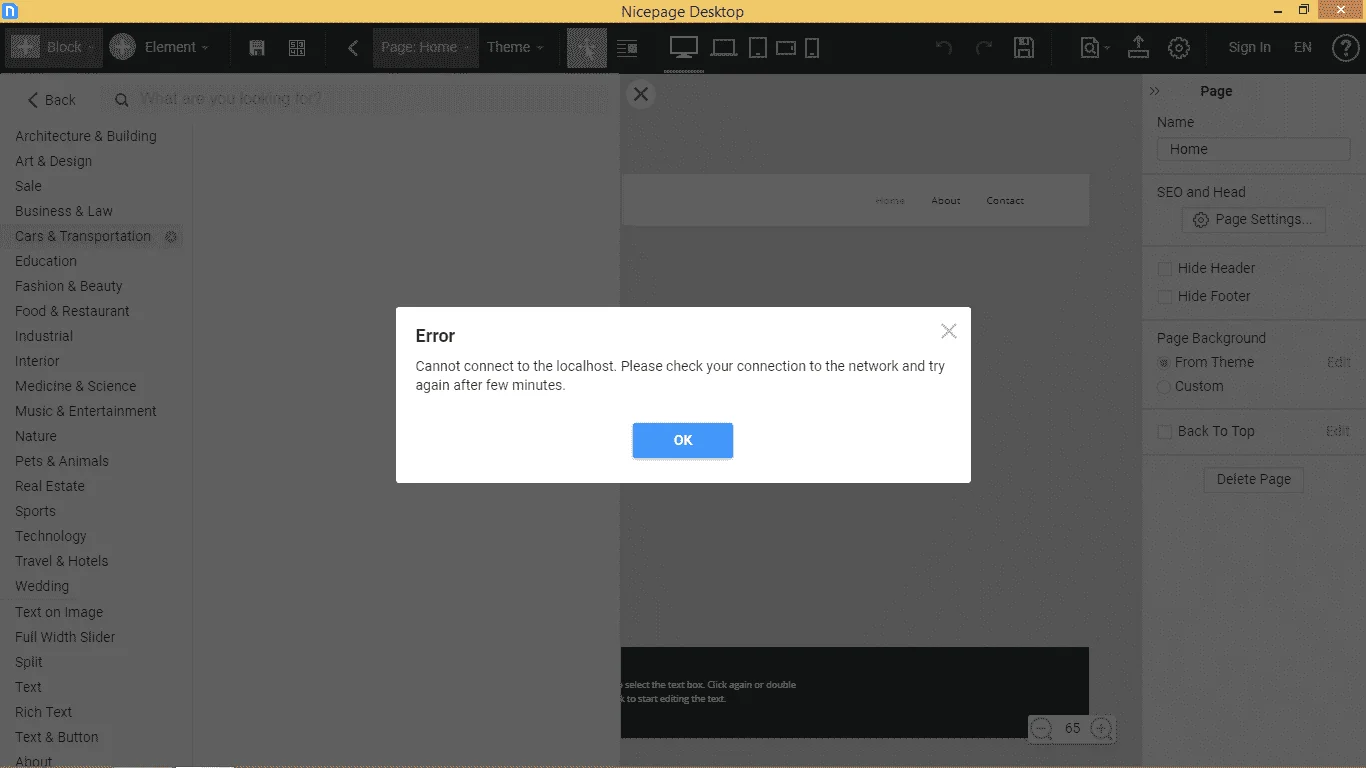Zoom out with the minus magnifier
This screenshot has height=768, width=1366.
(1042, 729)
